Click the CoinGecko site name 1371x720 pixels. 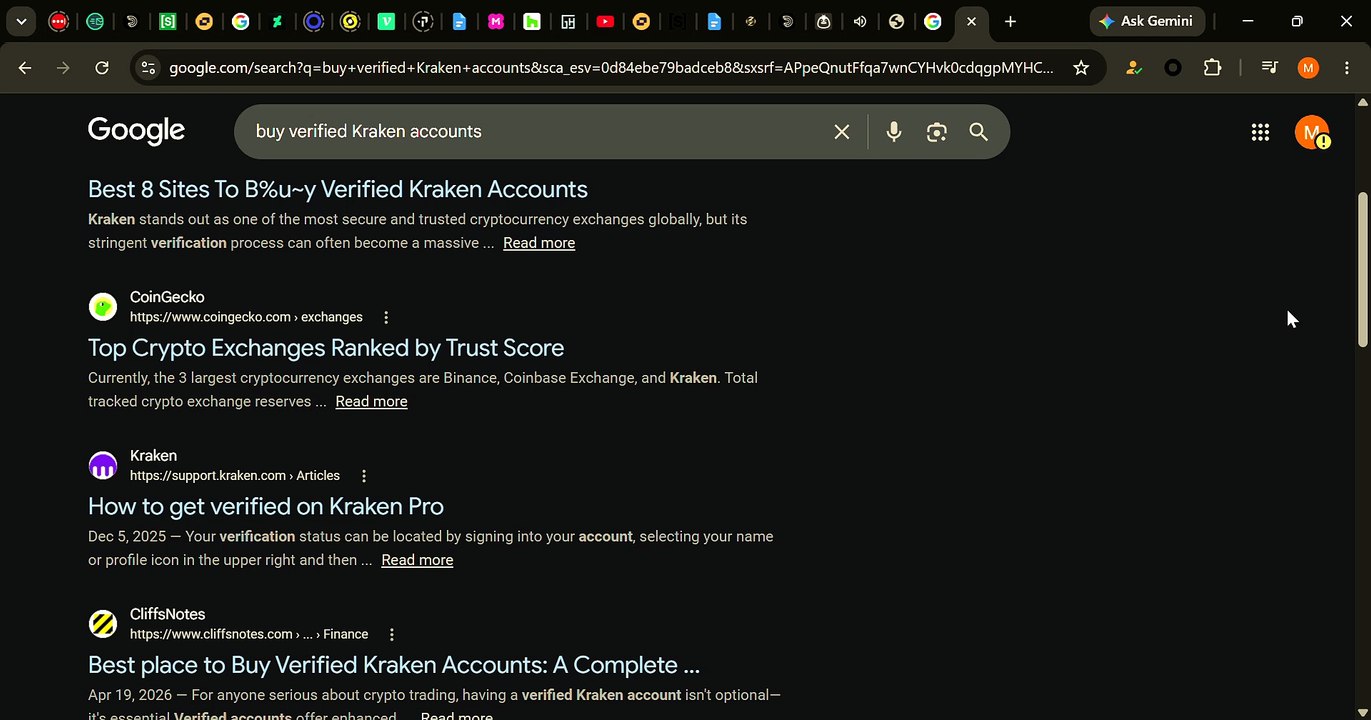pos(167,297)
